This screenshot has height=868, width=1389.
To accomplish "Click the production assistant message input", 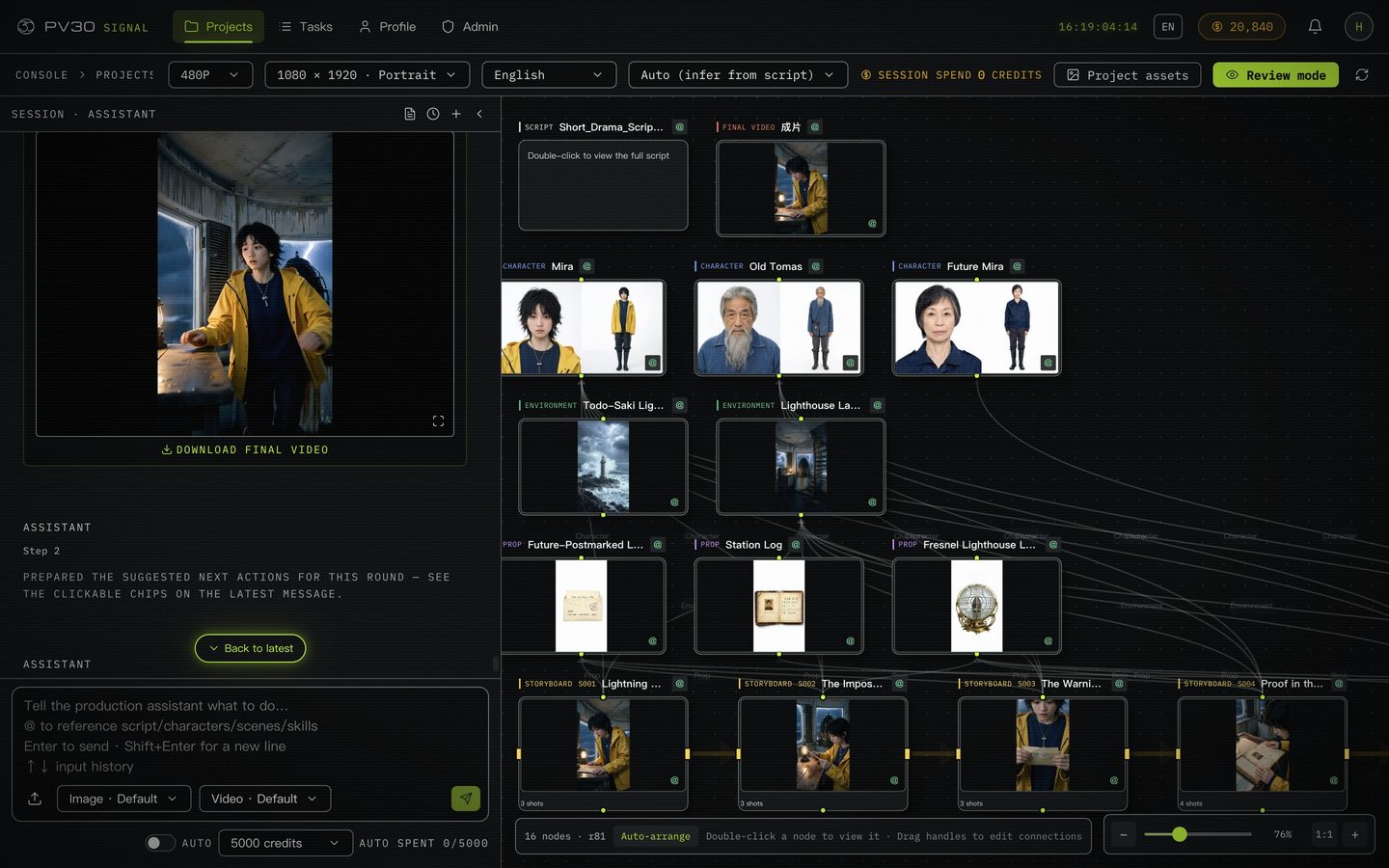I will point(250,736).
